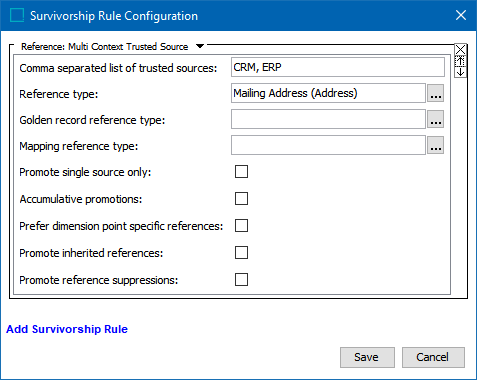Image resolution: width=477 pixels, height=380 pixels.
Task: Save the survivorship rule configuration
Action: (x=367, y=357)
